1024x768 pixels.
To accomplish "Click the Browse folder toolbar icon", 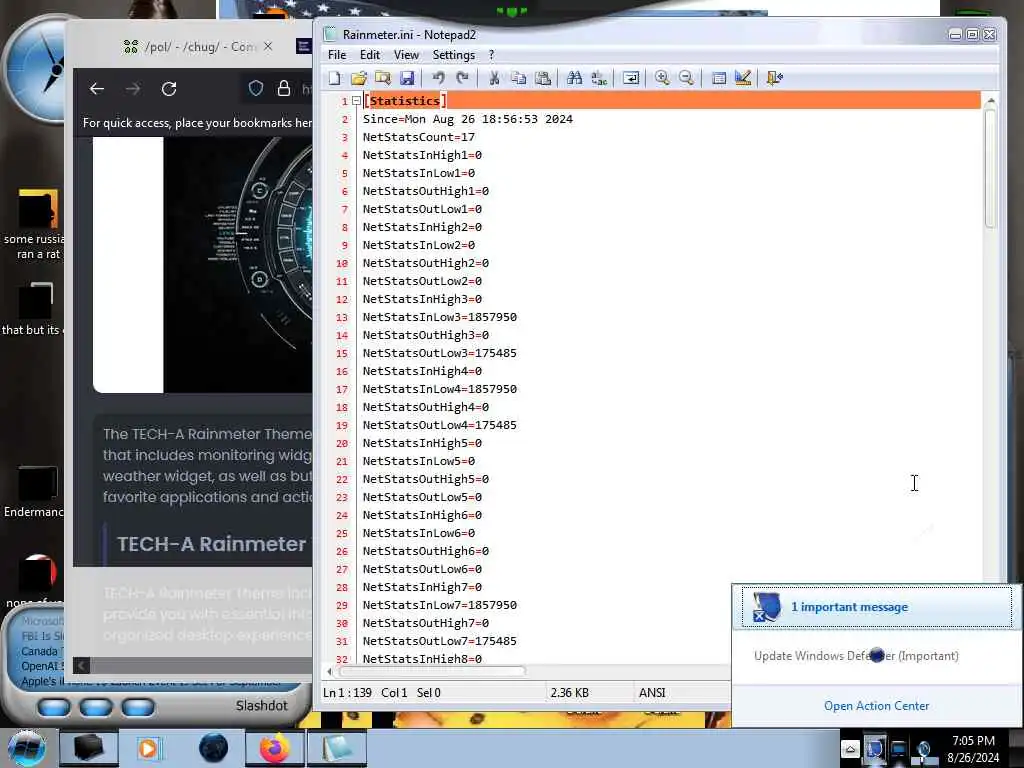I will 383,78.
